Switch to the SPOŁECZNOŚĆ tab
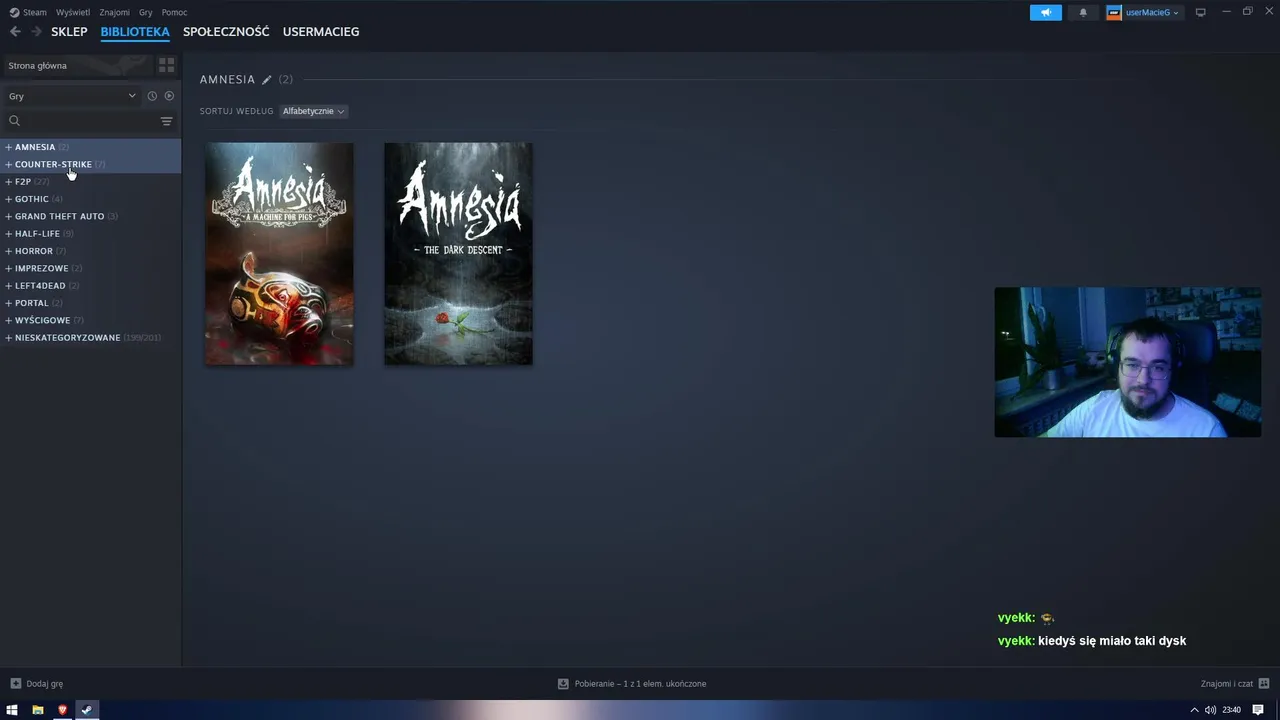The image size is (1280, 720). (226, 32)
